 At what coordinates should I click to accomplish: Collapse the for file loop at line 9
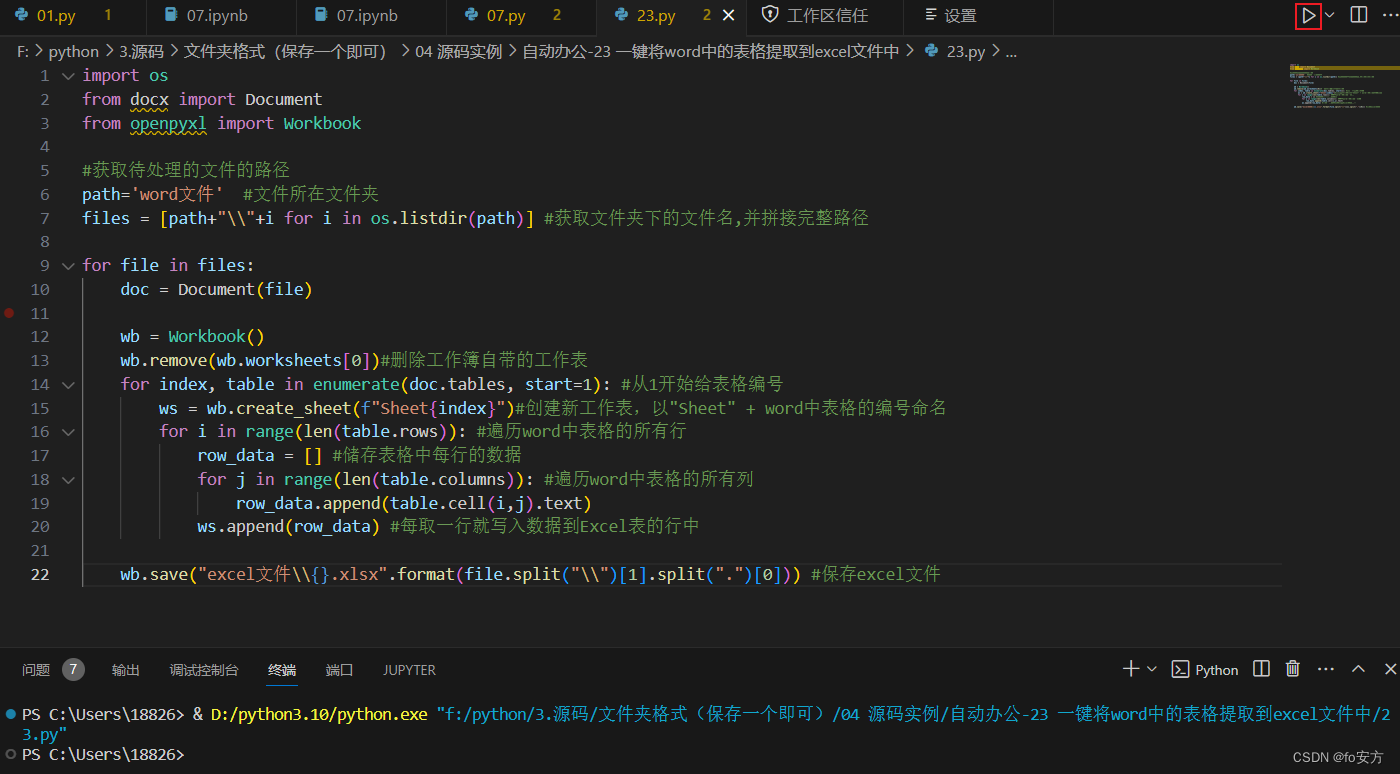pos(68,266)
